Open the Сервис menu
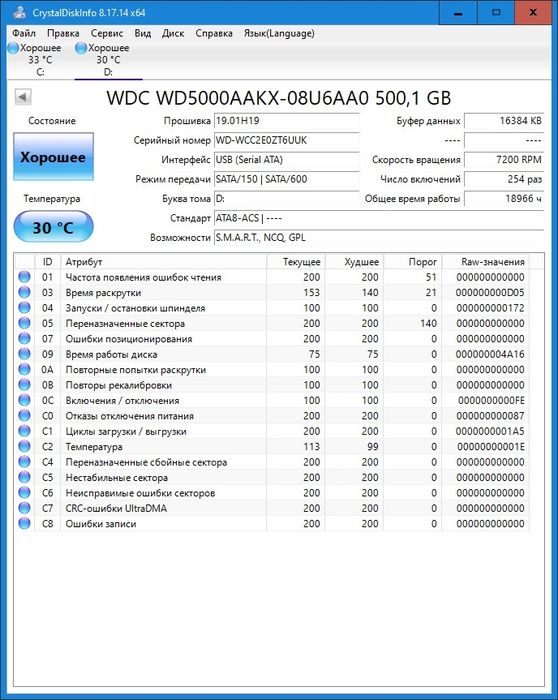558x700 pixels. pos(107,33)
